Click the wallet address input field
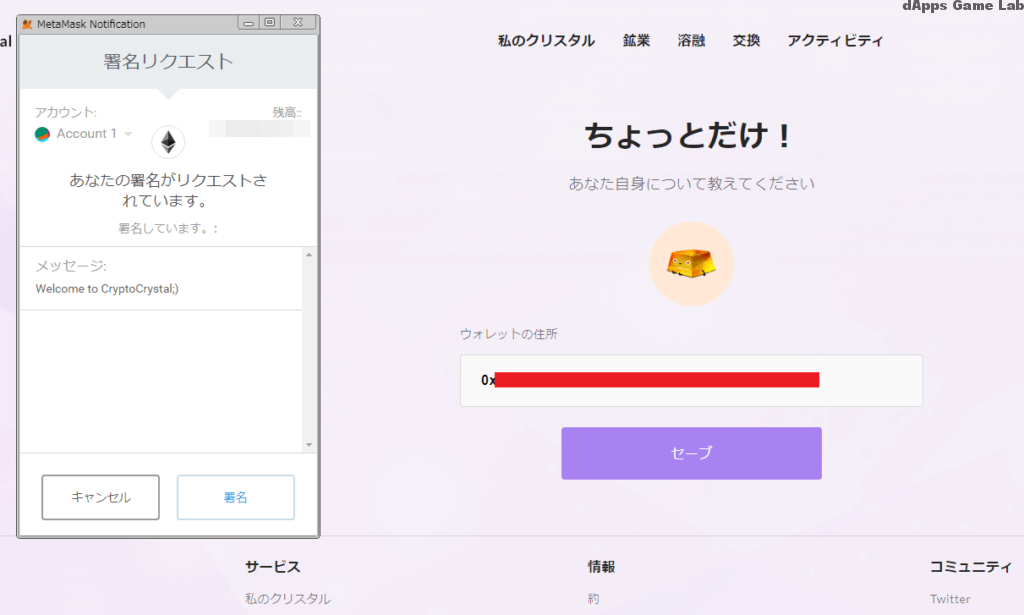Viewport: 1024px width, 615px height. click(x=691, y=381)
